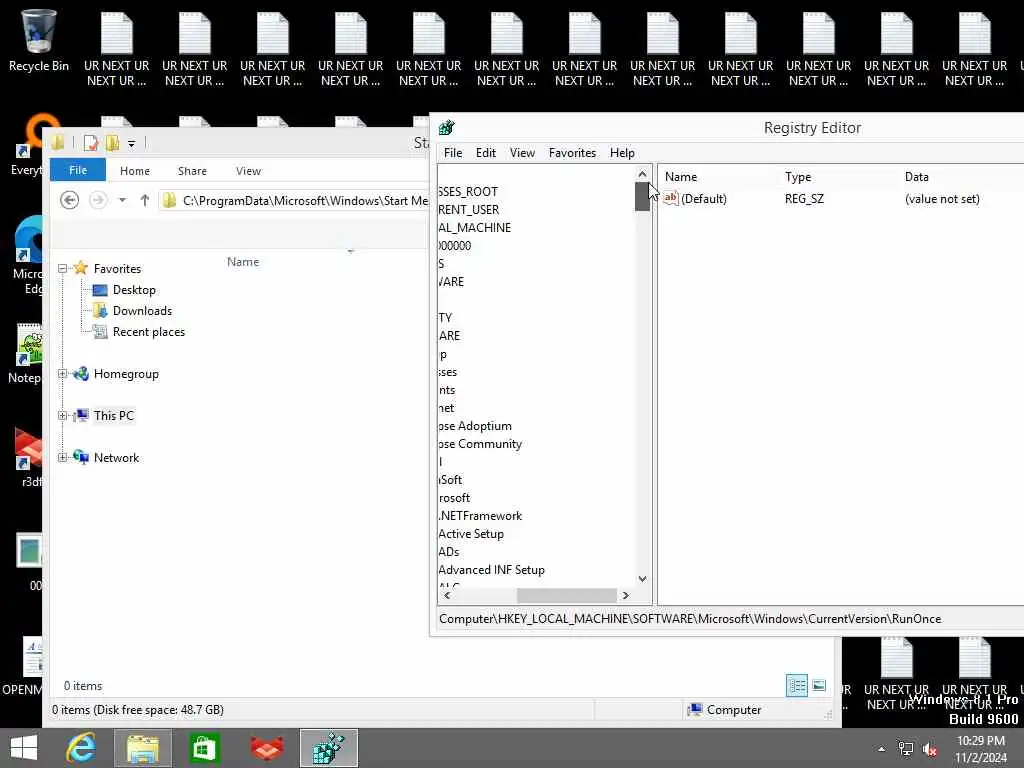Select the .NETFramework registry key
1024x768 pixels.
(x=480, y=515)
